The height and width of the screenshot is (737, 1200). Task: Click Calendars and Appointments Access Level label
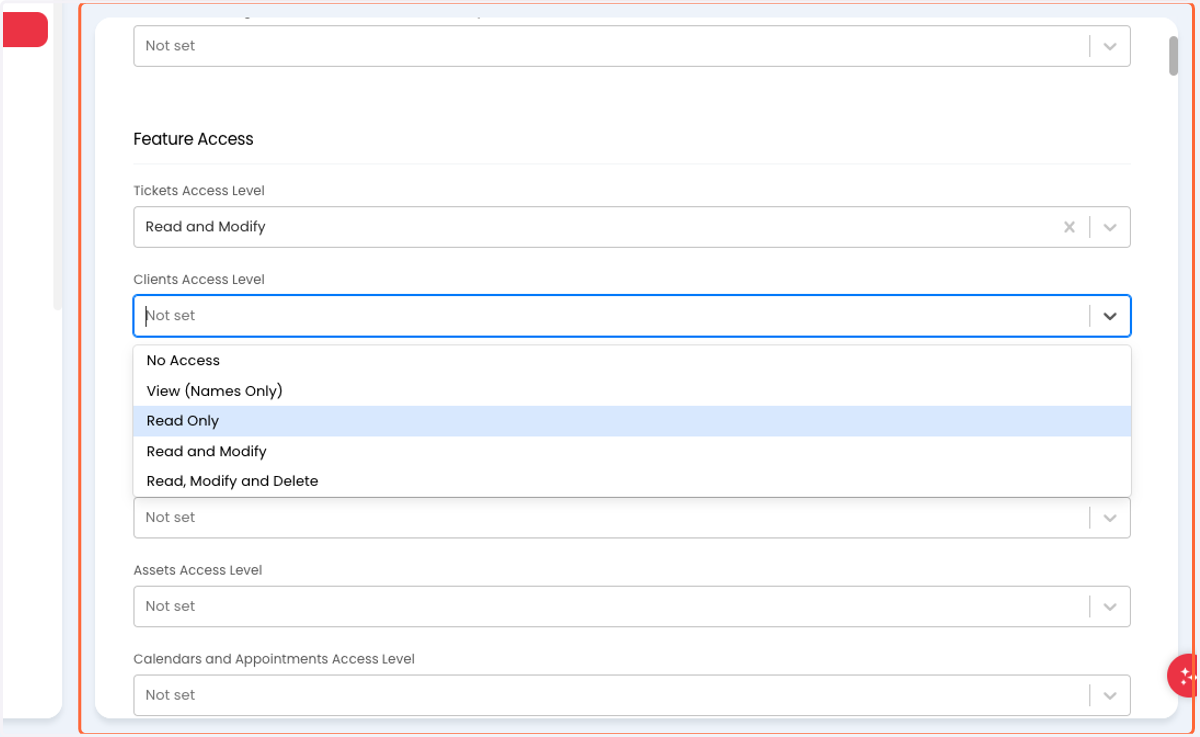(274, 659)
